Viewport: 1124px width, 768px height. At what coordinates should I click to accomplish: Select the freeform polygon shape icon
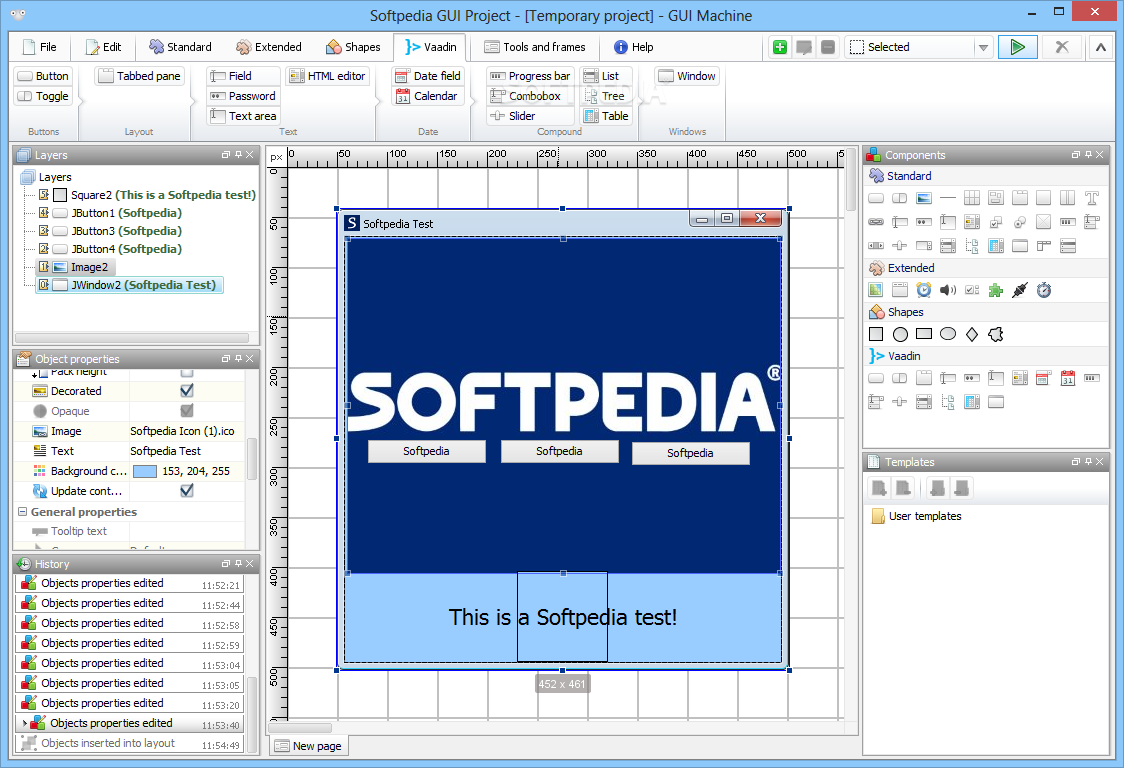click(996, 334)
